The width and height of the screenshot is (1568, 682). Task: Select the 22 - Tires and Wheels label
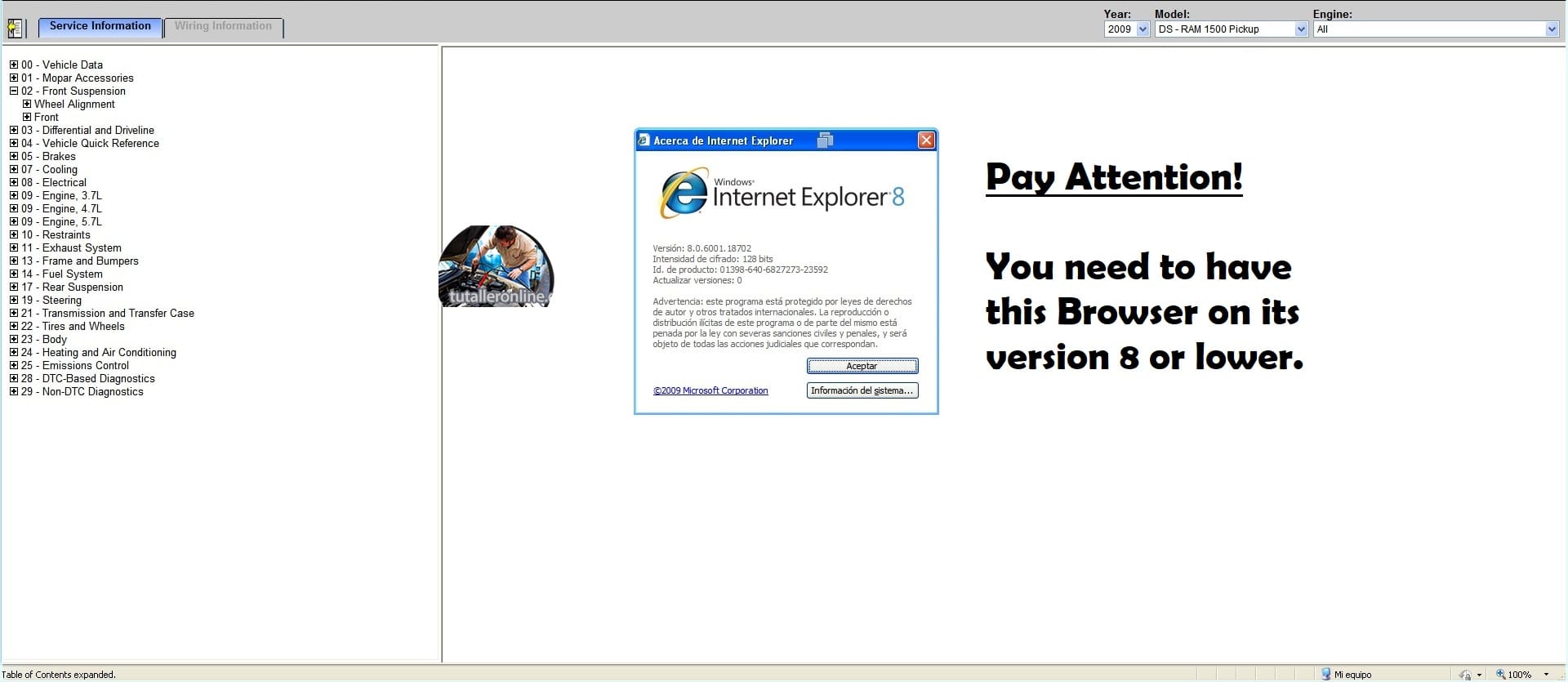[73, 326]
